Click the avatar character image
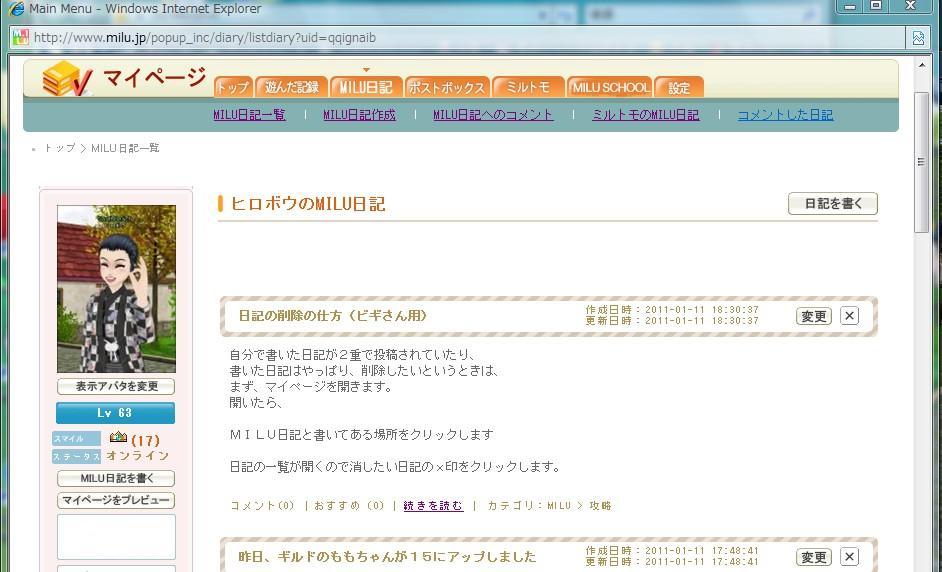The height and width of the screenshot is (572, 942). pyautogui.click(x=116, y=288)
